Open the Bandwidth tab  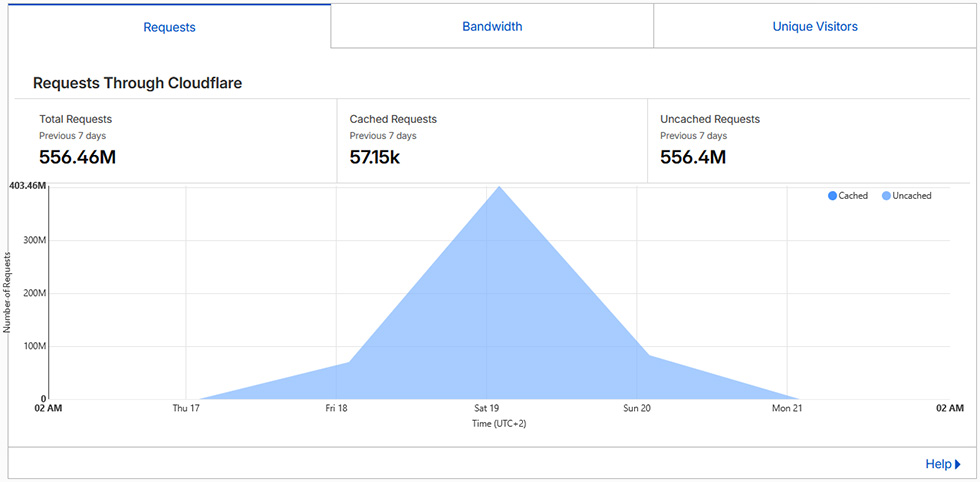point(492,27)
